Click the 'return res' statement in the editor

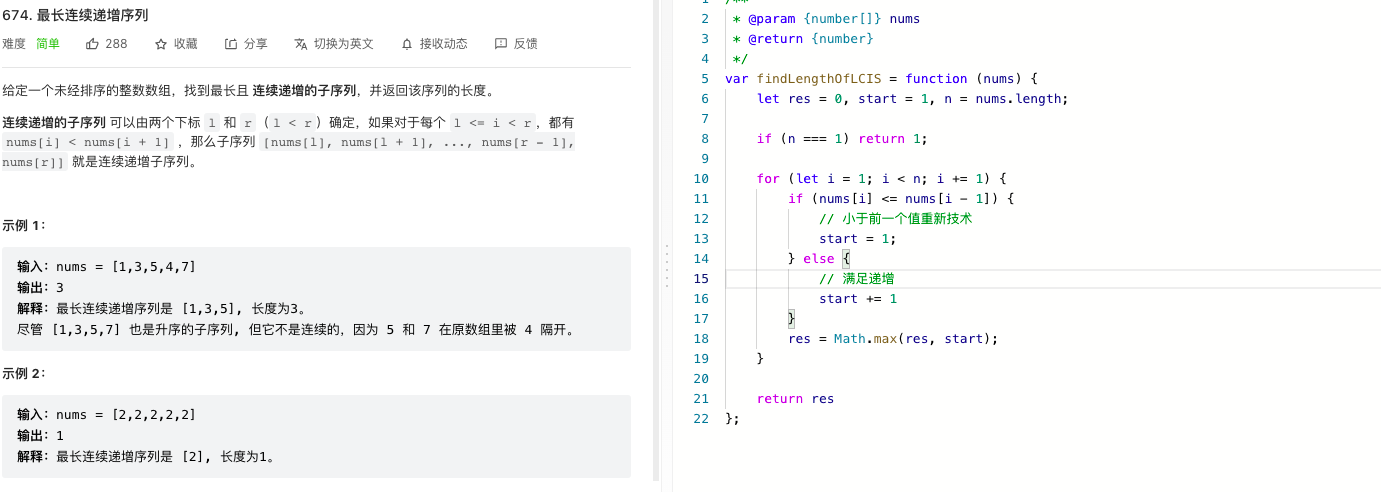click(795, 399)
